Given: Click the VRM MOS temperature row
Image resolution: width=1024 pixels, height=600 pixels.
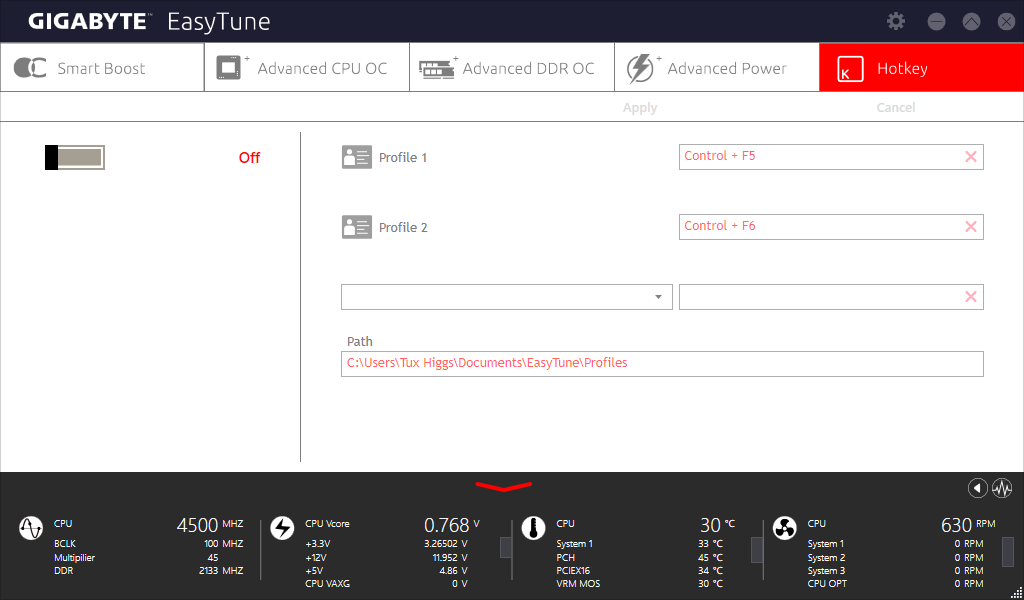Looking at the screenshot, I should coord(639,584).
